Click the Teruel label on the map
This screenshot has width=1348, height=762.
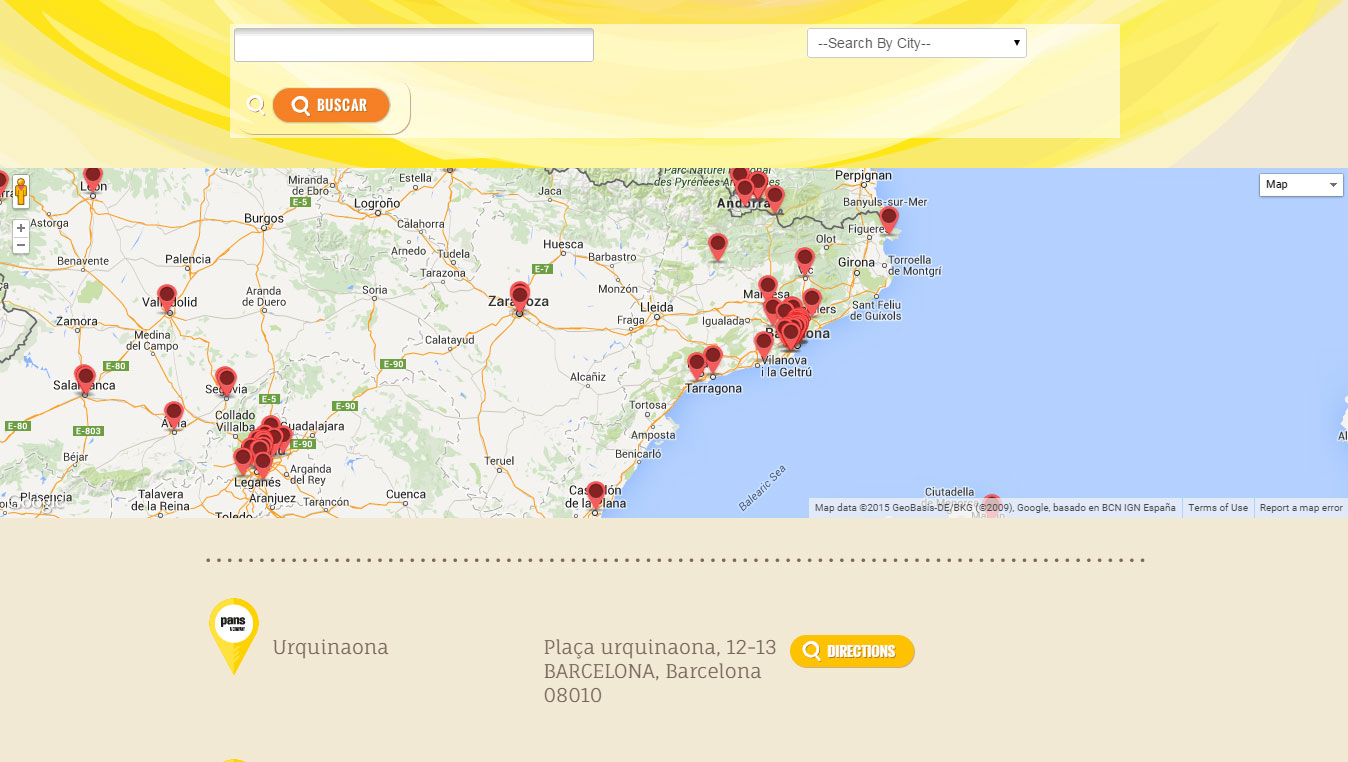(499, 461)
